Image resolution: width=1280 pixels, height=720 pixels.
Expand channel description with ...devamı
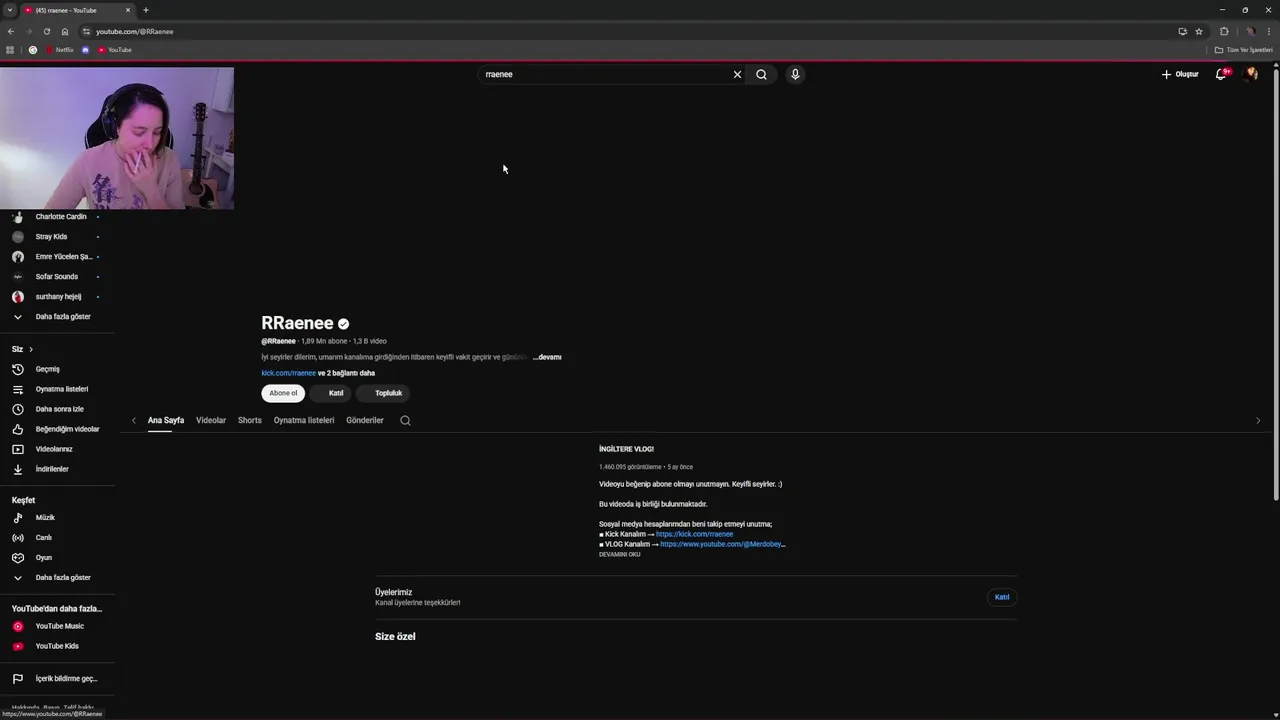click(x=547, y=357)
